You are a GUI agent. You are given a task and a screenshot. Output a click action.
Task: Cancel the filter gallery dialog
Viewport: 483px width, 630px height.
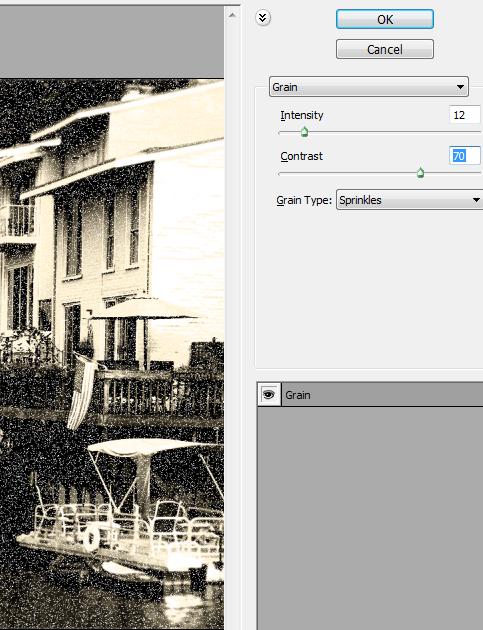tap(385, 49)
